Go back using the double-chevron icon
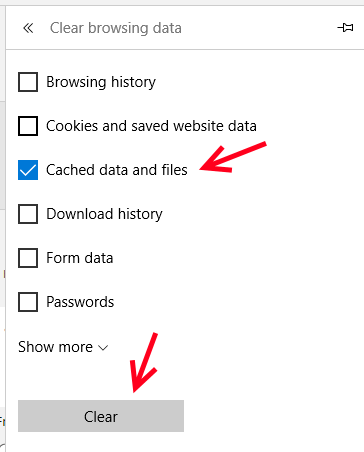Screen dimensions: 364x452 [x=28, y=28]
